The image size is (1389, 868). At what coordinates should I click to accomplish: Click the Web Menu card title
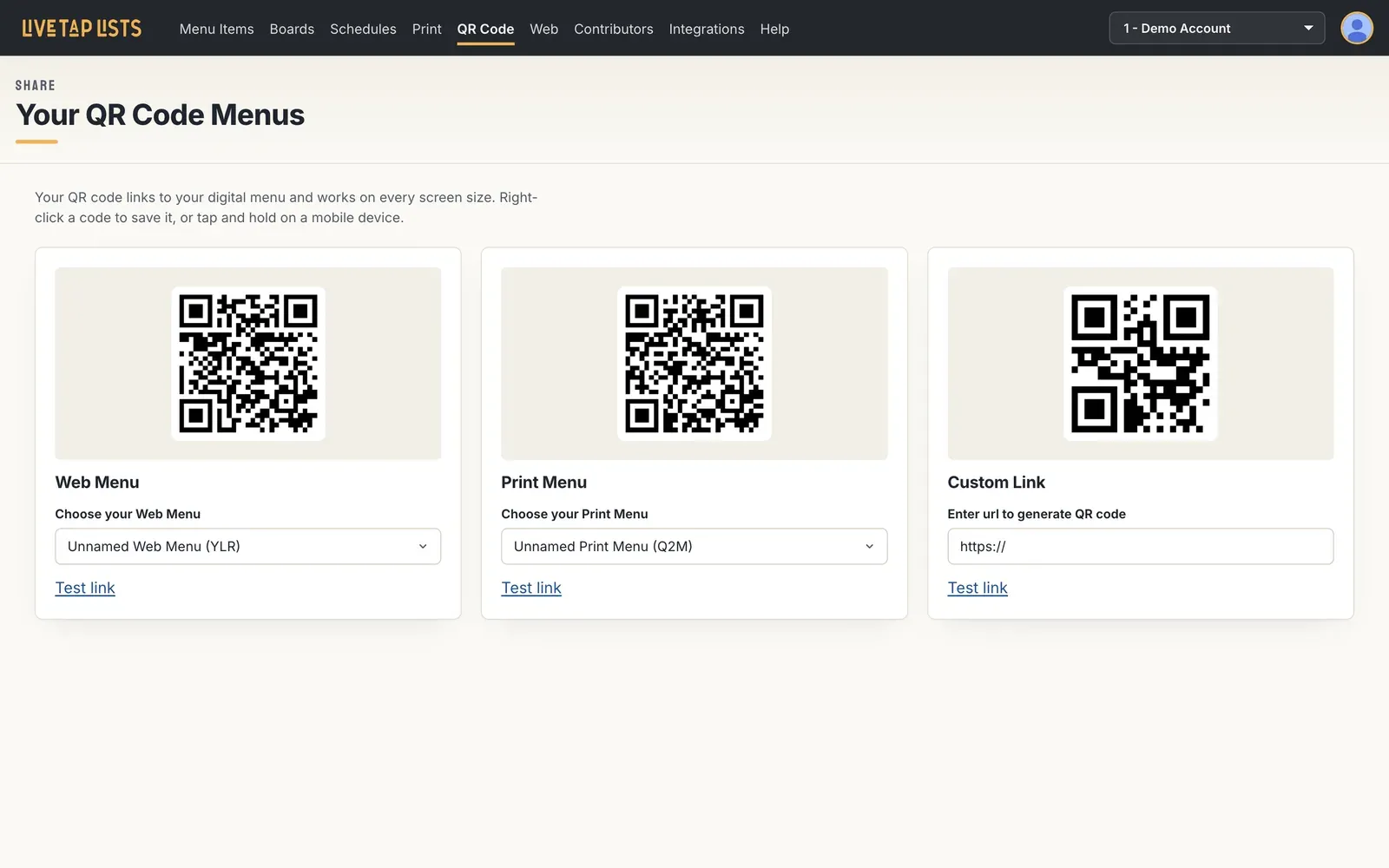(97, 482)
